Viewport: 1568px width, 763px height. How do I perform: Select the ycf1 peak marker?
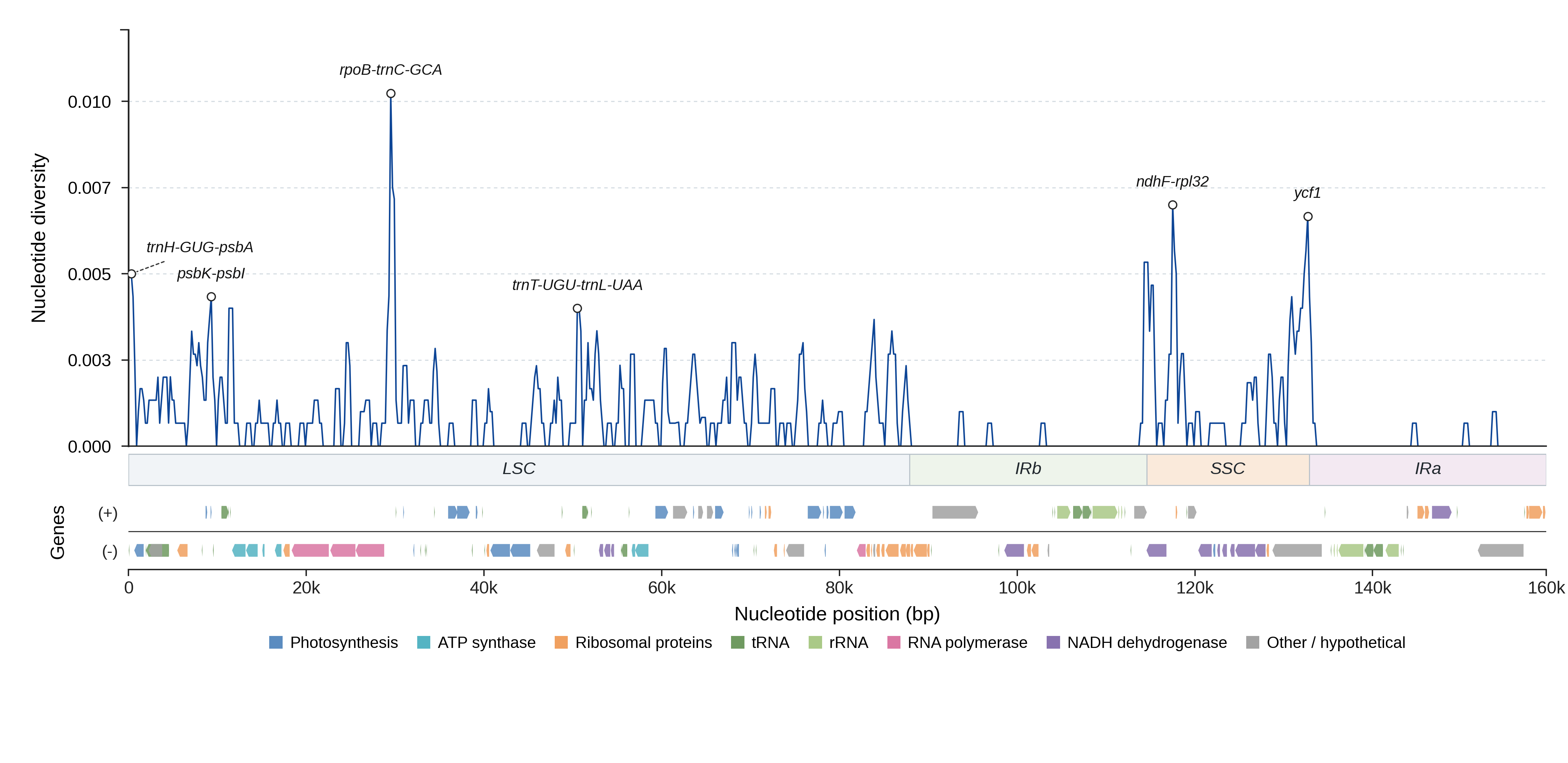coord(1308,216)
